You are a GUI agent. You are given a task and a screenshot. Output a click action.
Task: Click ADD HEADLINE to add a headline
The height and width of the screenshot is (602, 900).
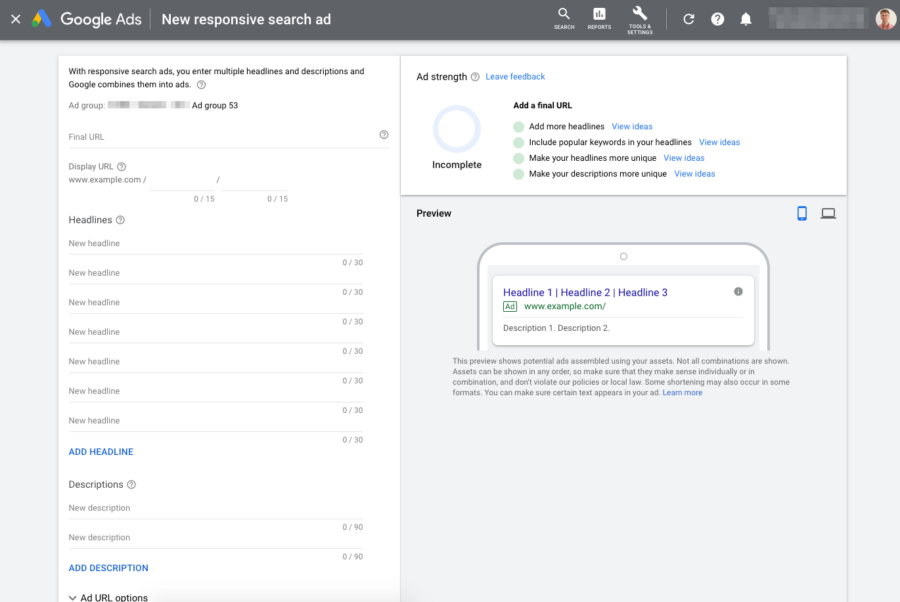[x=100, y=451]
